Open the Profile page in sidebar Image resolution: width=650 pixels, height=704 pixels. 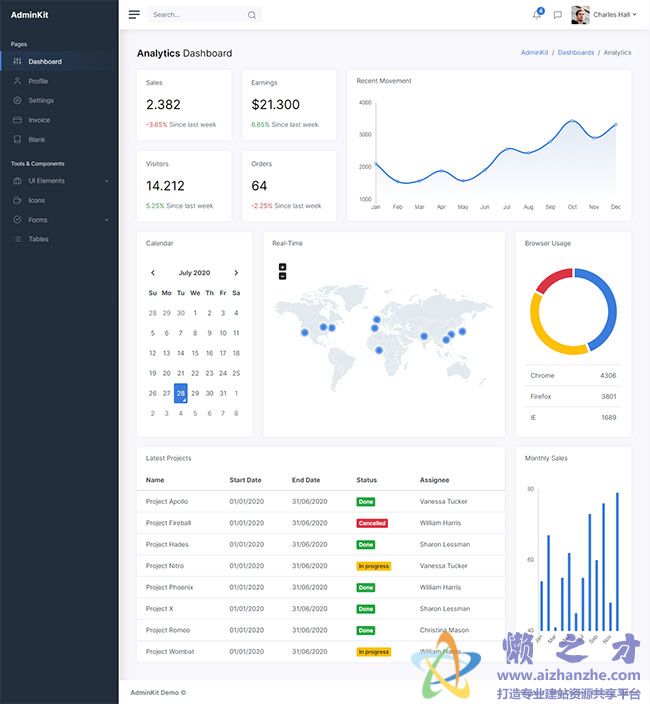tap(38, 81)
